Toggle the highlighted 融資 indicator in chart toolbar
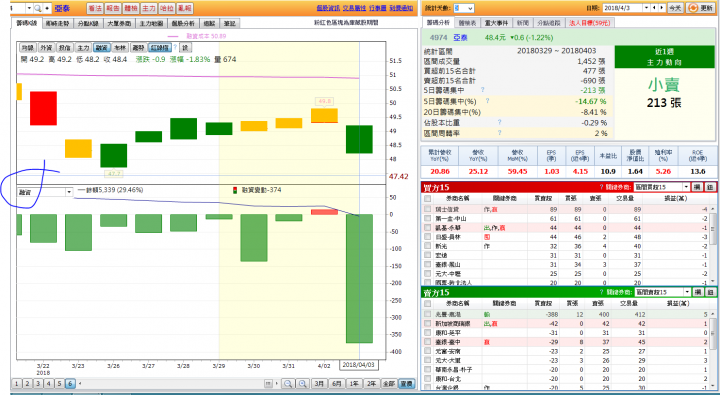The image size is (720, 395). click(101, 47)
